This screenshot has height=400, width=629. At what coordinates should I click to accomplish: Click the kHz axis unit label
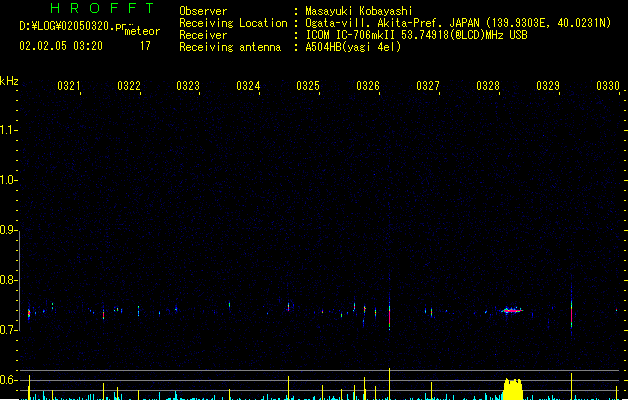click(x=9, y=81)
